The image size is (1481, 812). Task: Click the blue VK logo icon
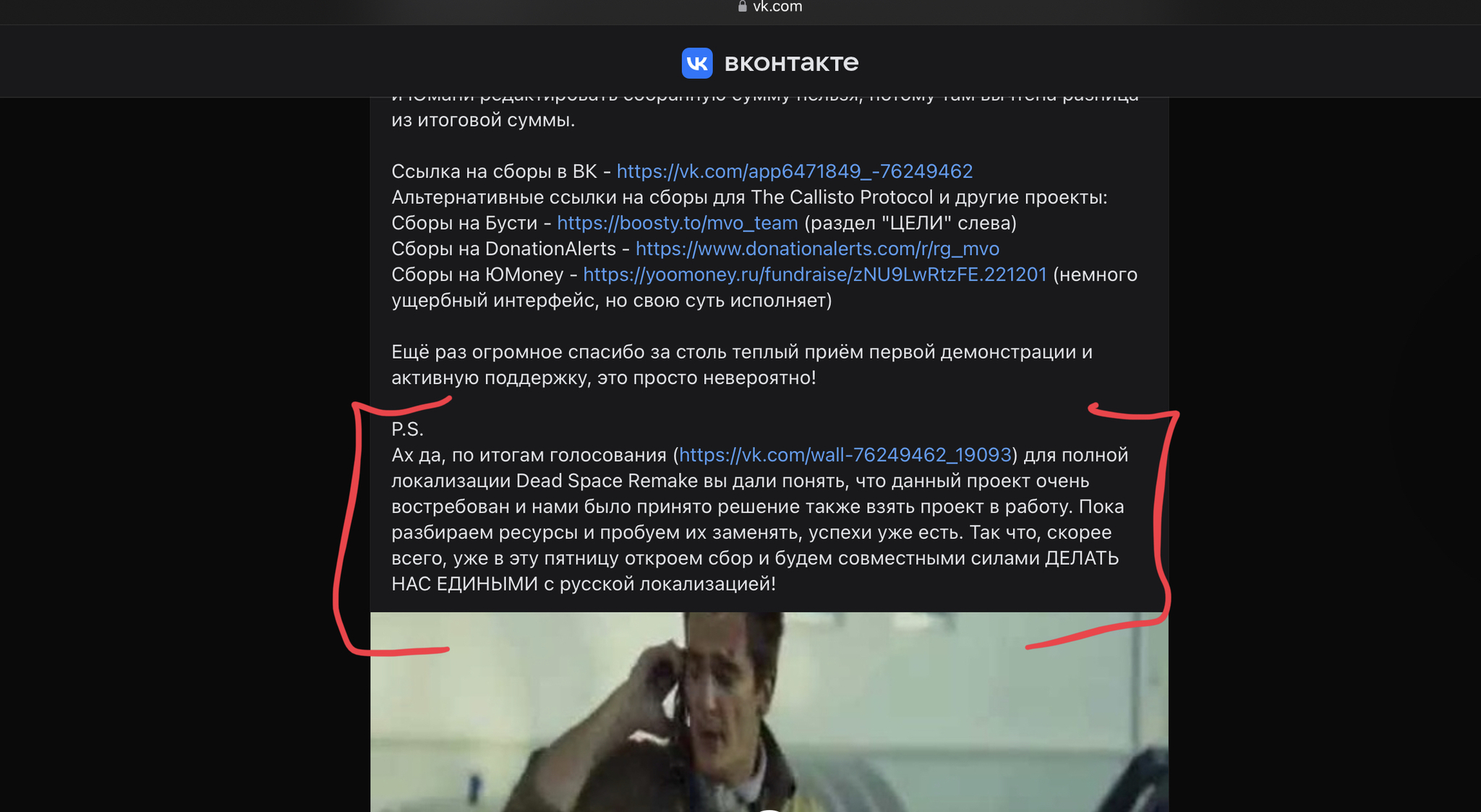(696, 63)
